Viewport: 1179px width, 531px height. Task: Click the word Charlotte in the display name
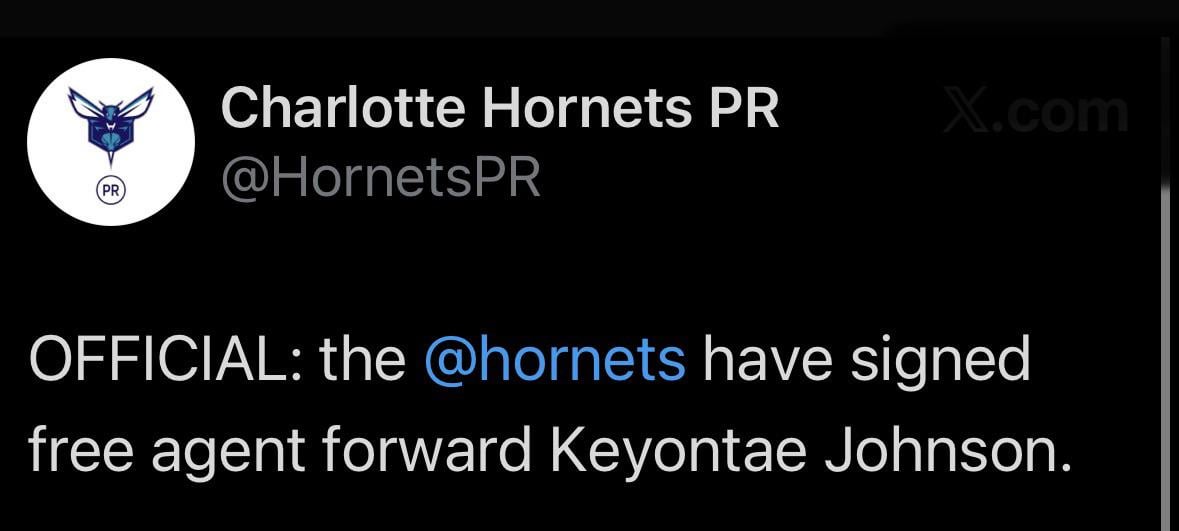340,108
